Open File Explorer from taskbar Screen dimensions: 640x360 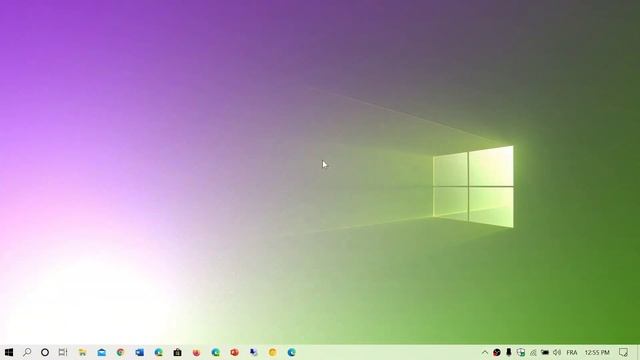(82, 352)
